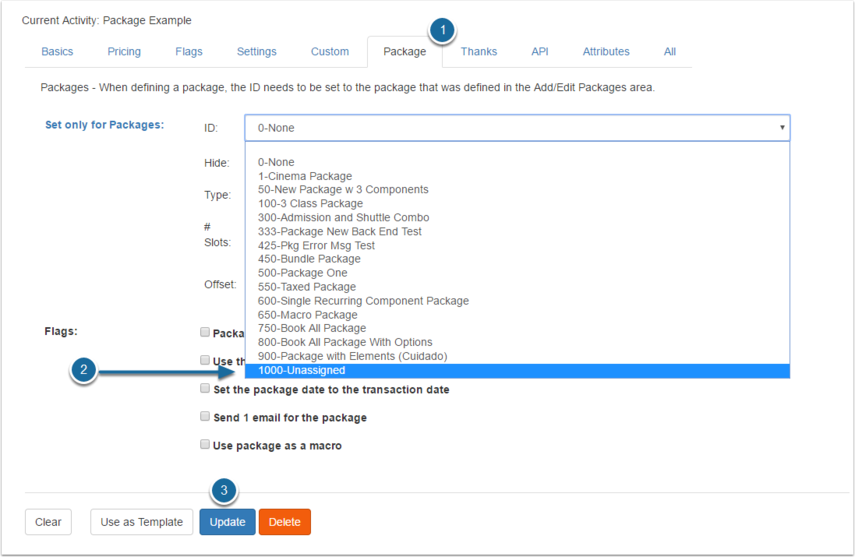The height and width of the screenshot is (557, 855).
Task: Open the Attributes tab
Action: [x=606, y=51]
